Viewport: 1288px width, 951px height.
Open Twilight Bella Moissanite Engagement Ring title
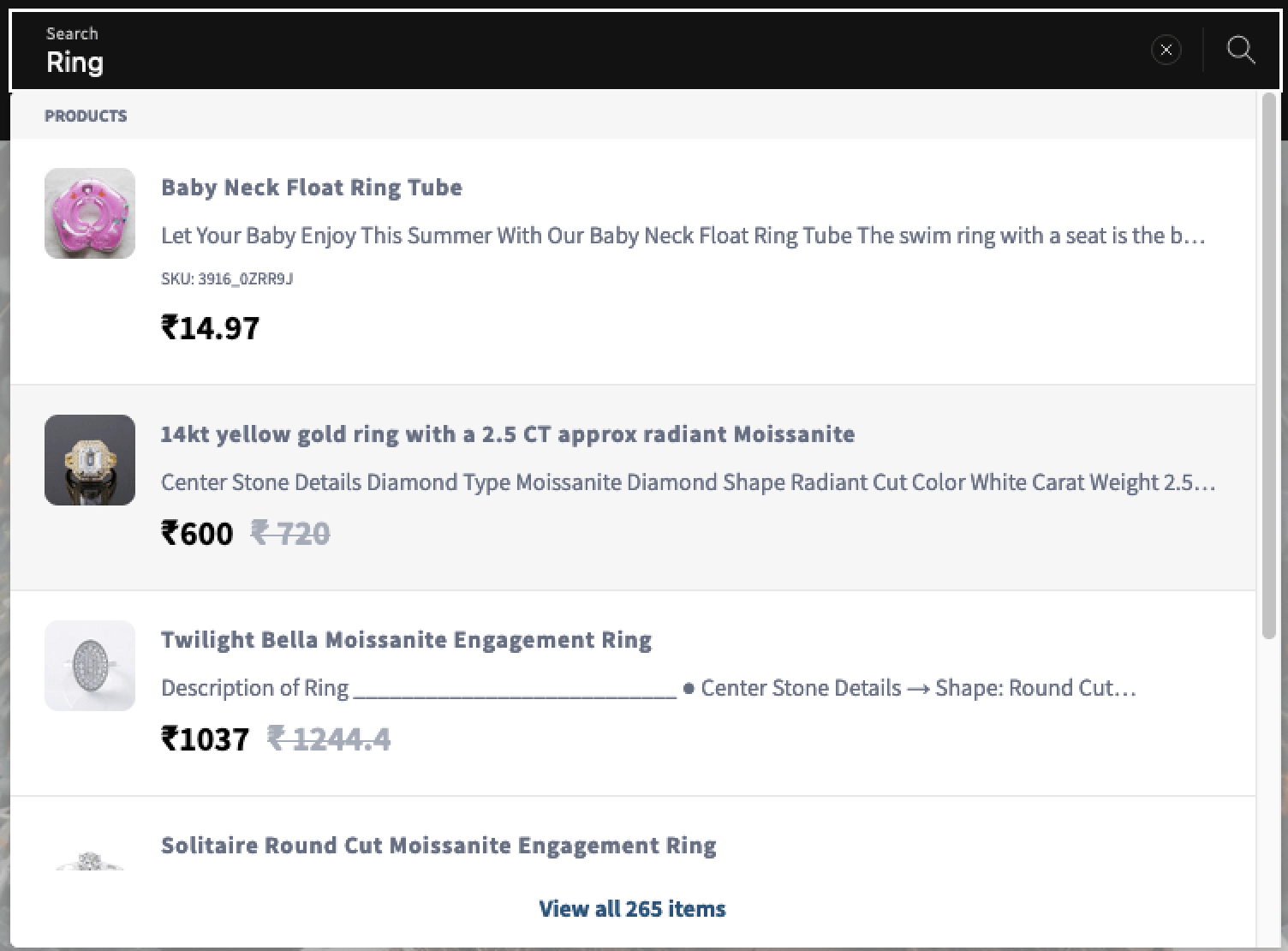coord(407,640)
